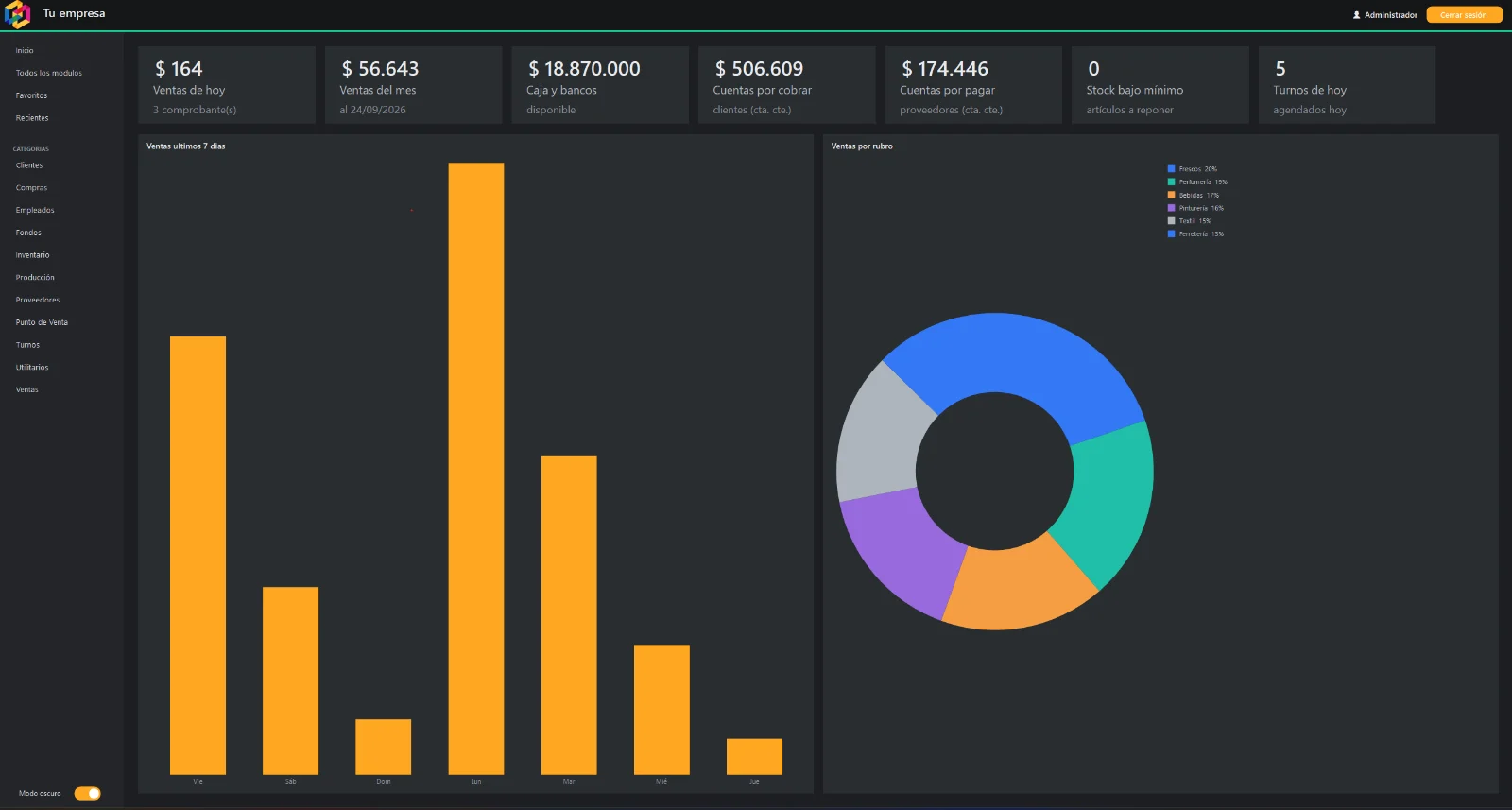The width and height of the screenshot is (1512, 810).
Task: Select the Clientes category
Action: 29,165
